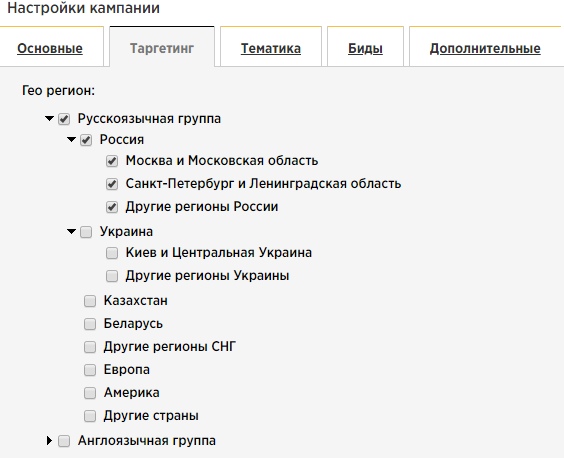Uncheck the Россия checkbox
The width and height of the screenshot is (564, 458).
(86, 140)
